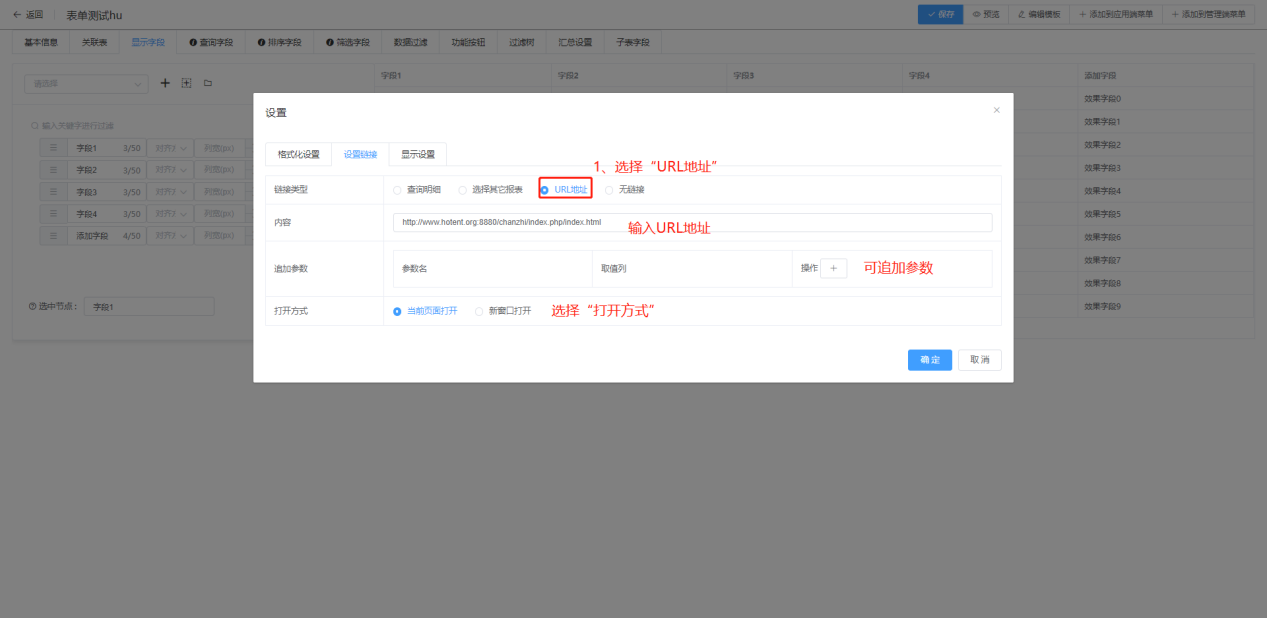Click the plus icon to add parameter row
Screen dimensions: 1267x618
833,268
